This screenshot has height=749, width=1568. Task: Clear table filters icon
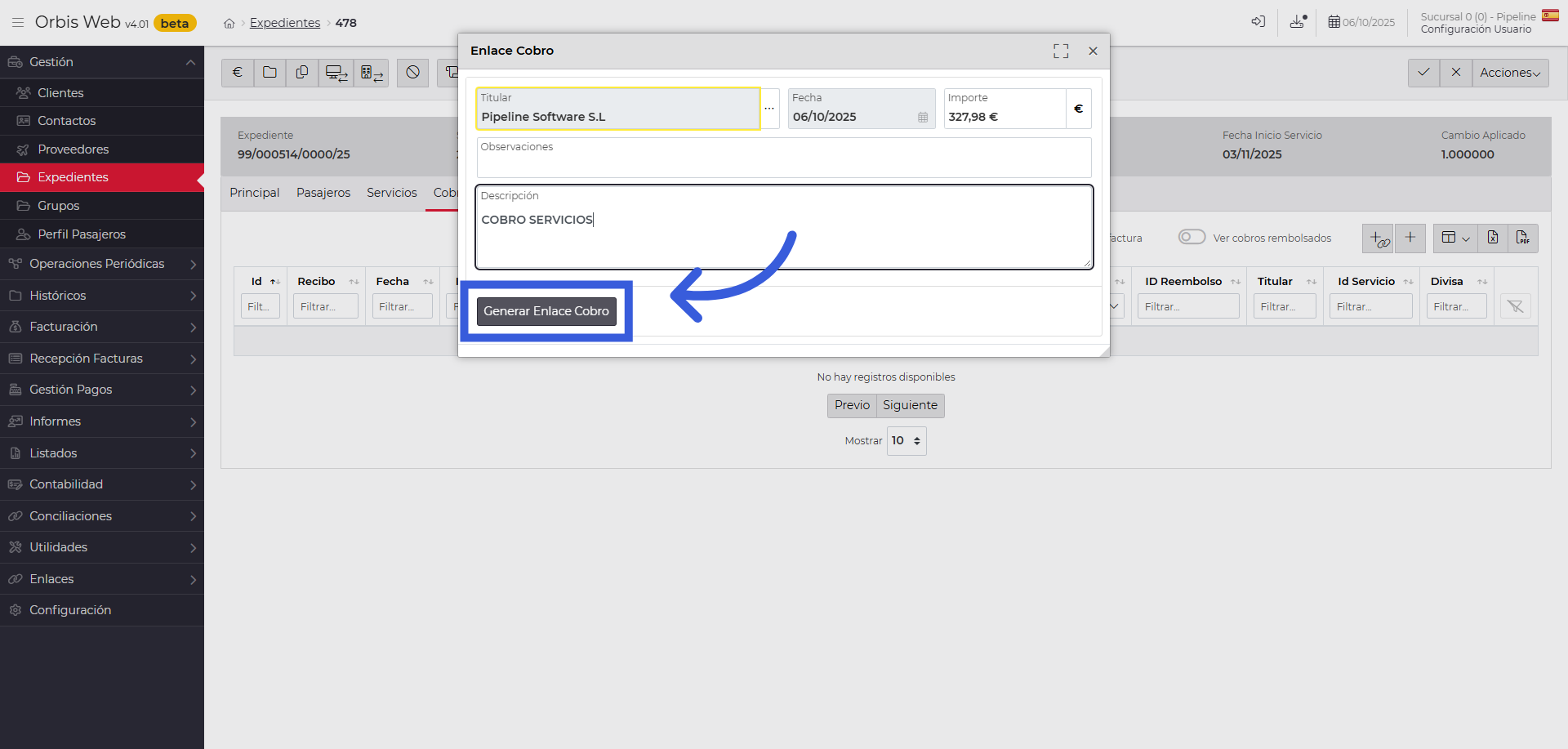[x=1516, y=306]
